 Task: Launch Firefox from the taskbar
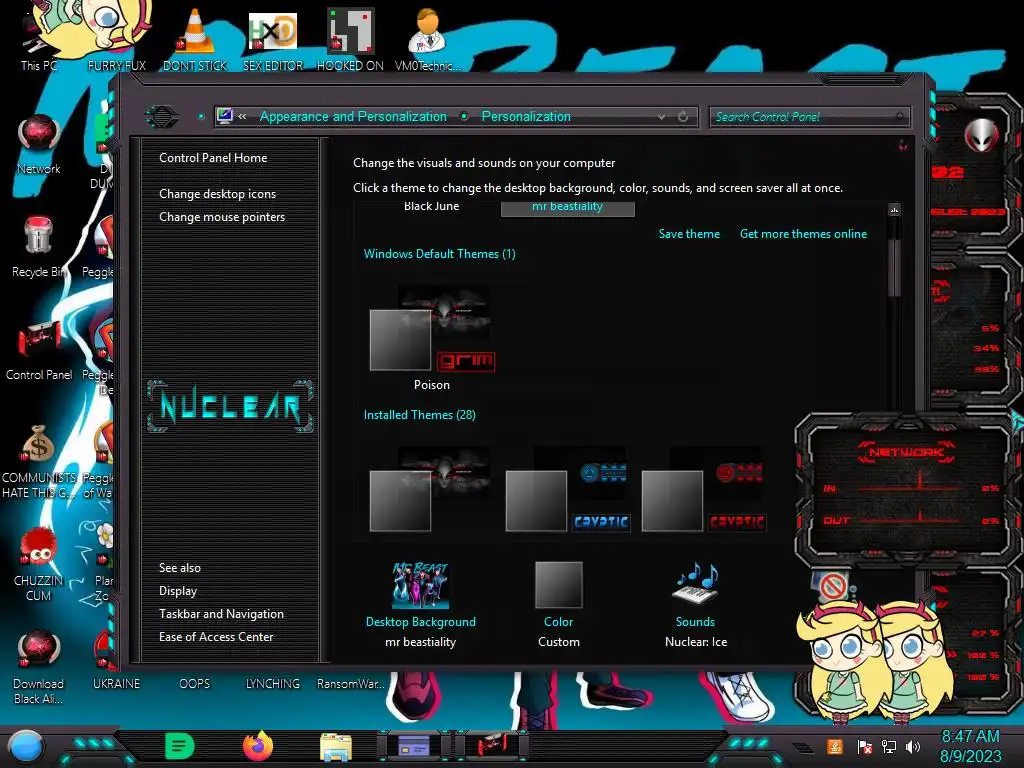[257, 746]
